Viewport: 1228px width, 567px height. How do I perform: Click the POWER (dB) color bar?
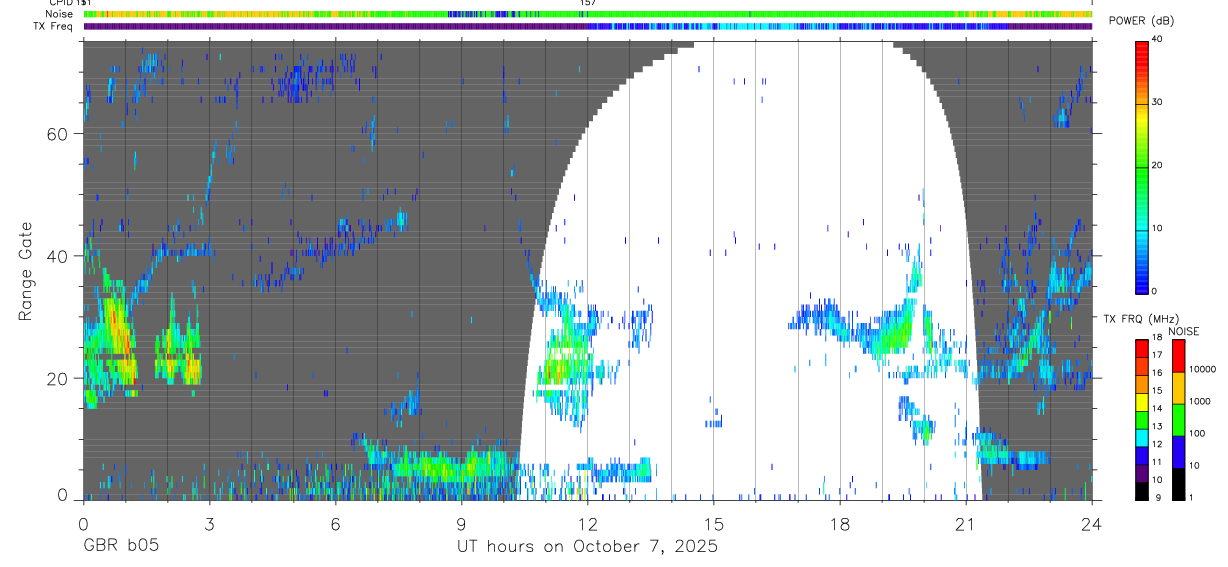1142,165
